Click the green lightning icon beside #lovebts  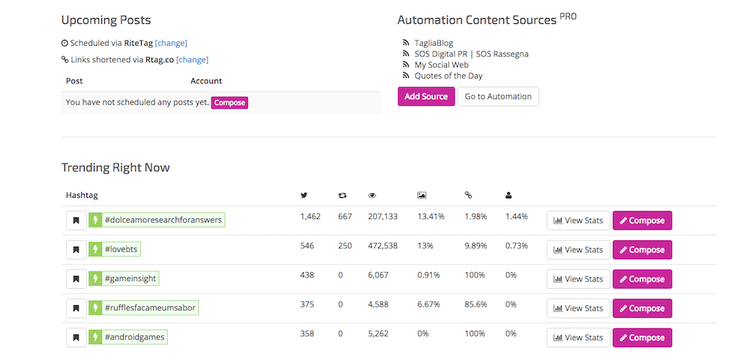pyautogui.click(x=95, y=250)
